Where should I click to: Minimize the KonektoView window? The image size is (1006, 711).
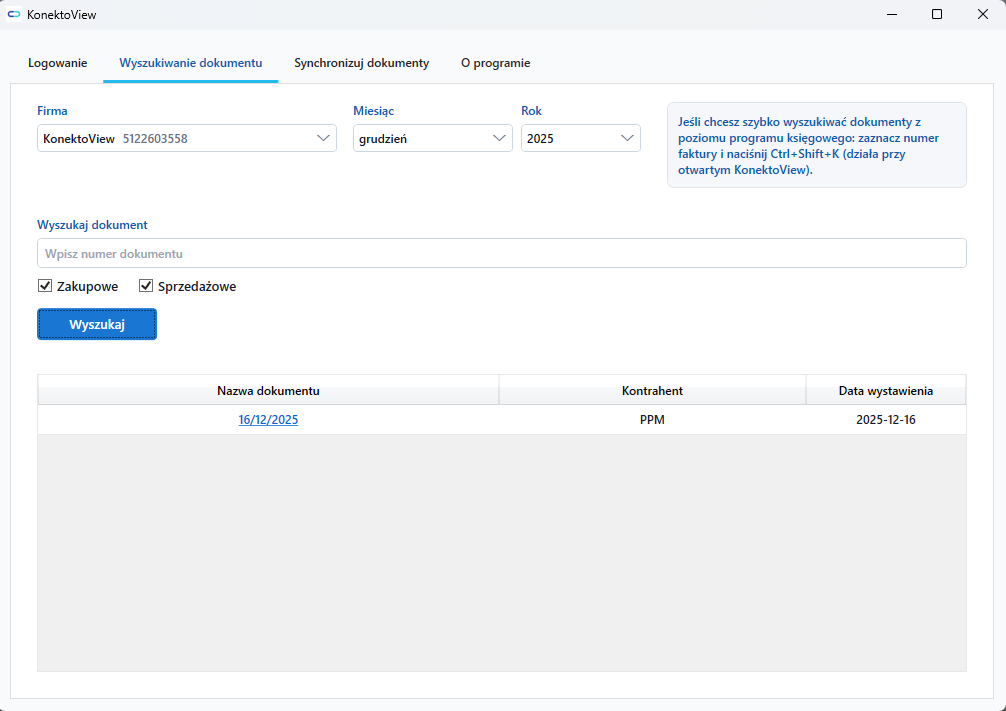890,15
